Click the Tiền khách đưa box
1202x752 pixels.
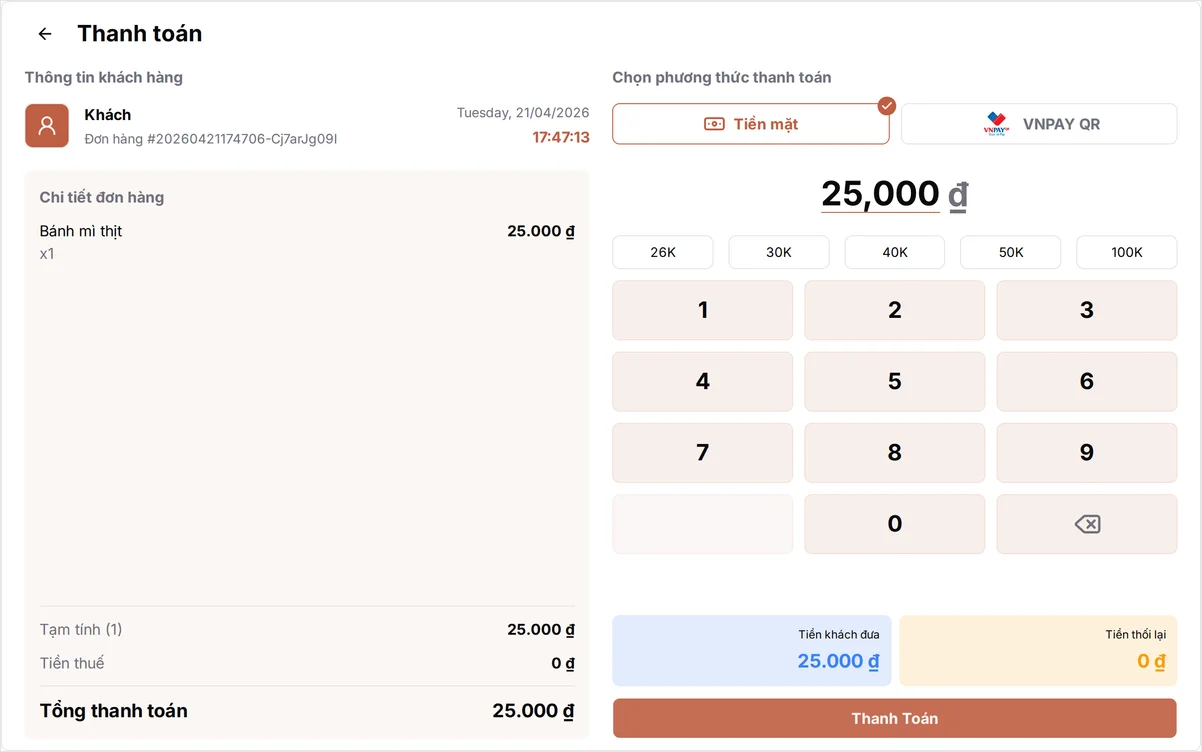point(751,650)
